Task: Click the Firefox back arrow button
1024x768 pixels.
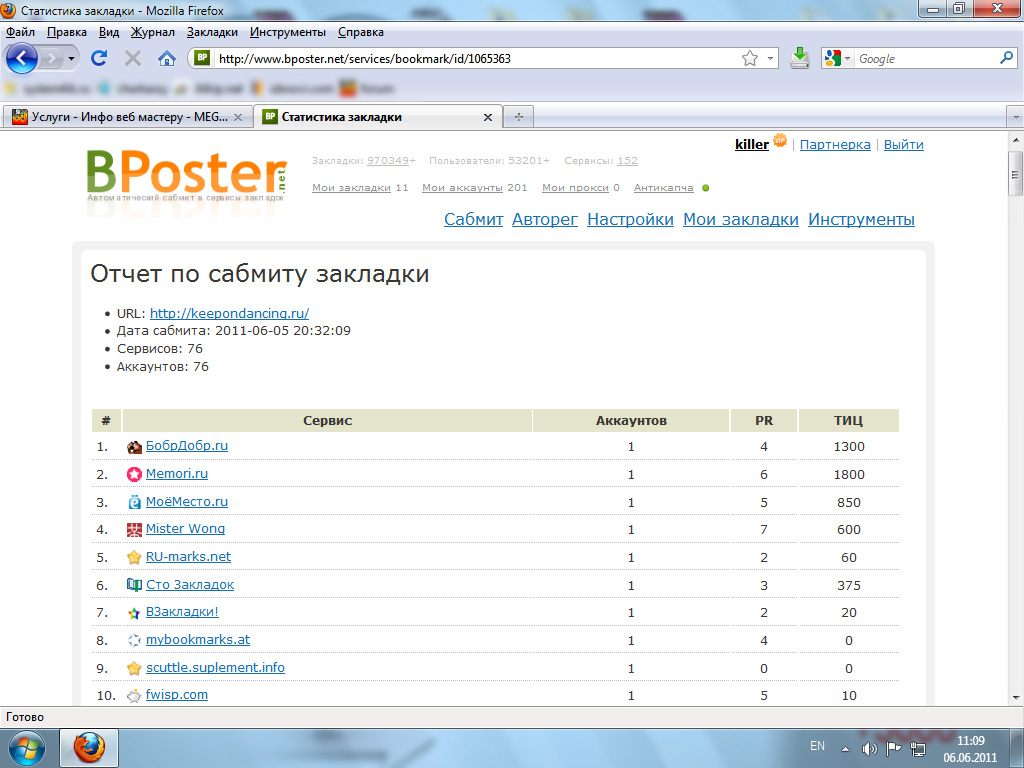Action: (22, 59)
